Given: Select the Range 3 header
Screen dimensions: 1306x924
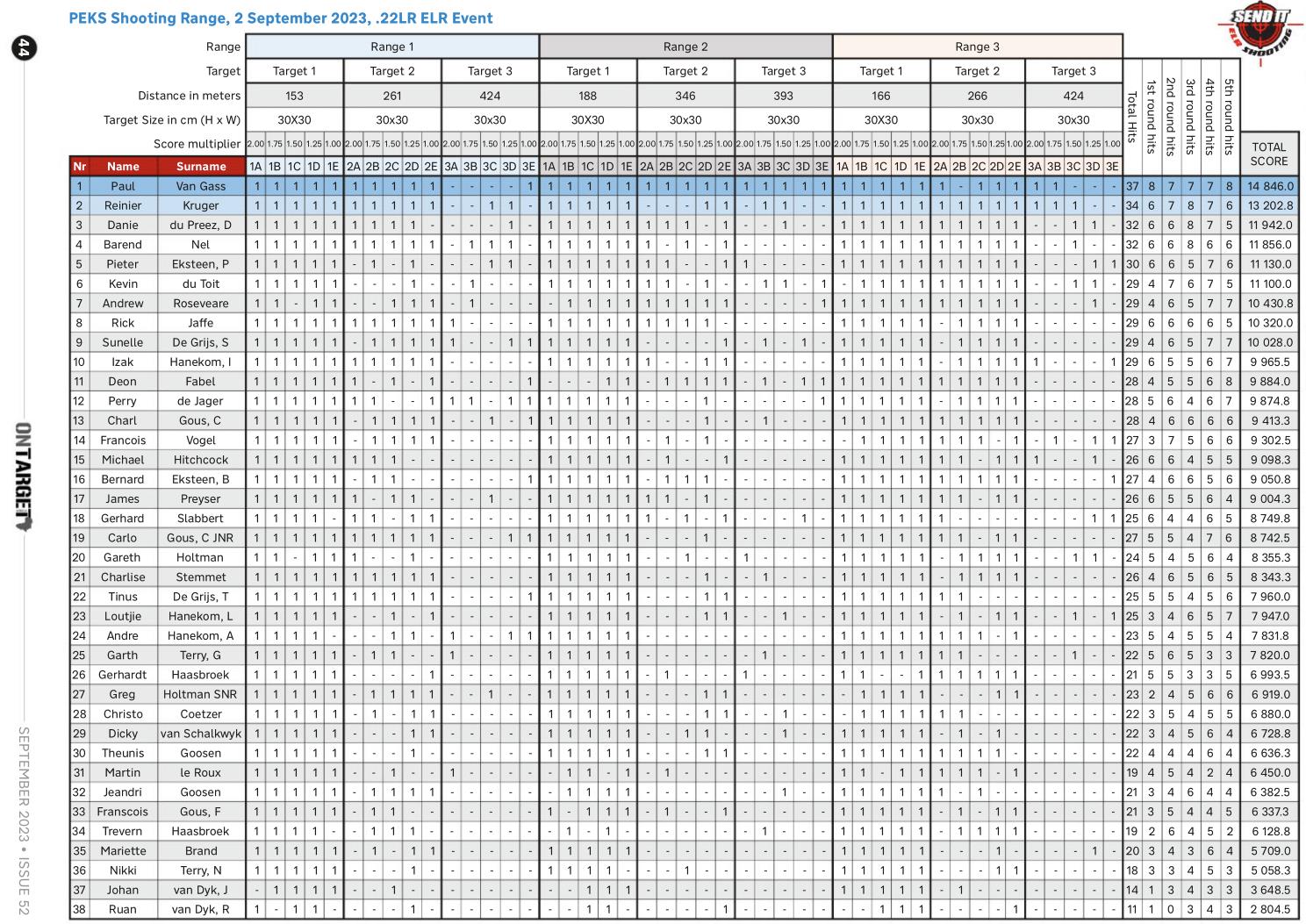Looking at the screenshot, I should pyautogui.click(x=977, y=47).
